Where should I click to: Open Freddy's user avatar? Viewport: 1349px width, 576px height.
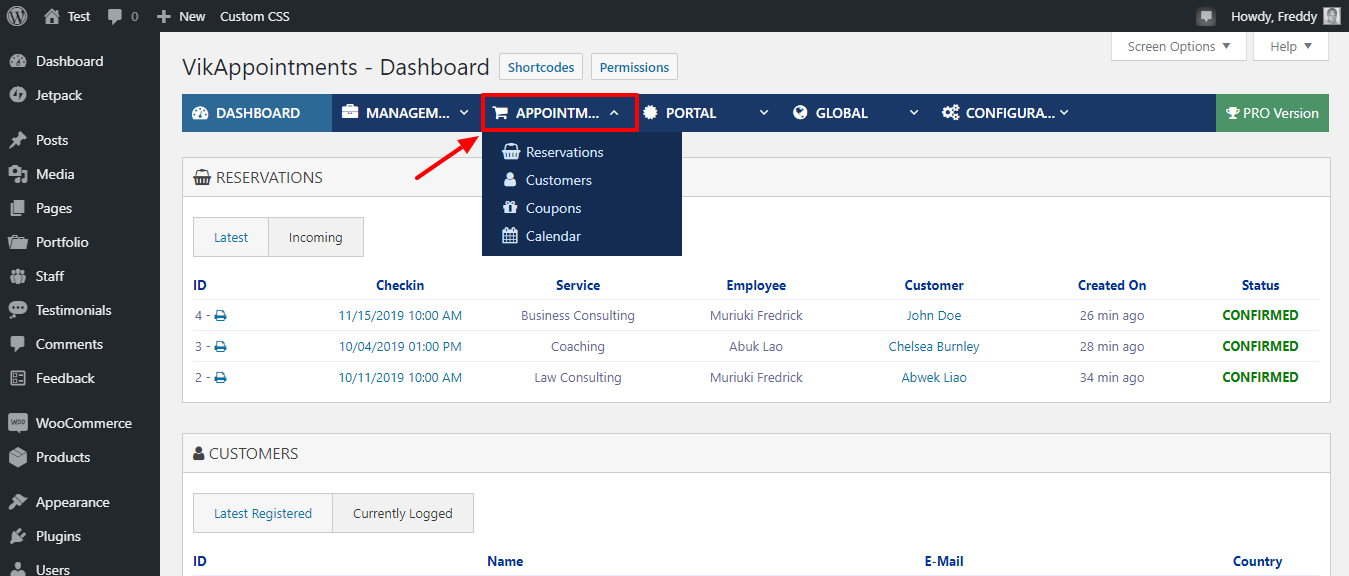point(1332,16)
